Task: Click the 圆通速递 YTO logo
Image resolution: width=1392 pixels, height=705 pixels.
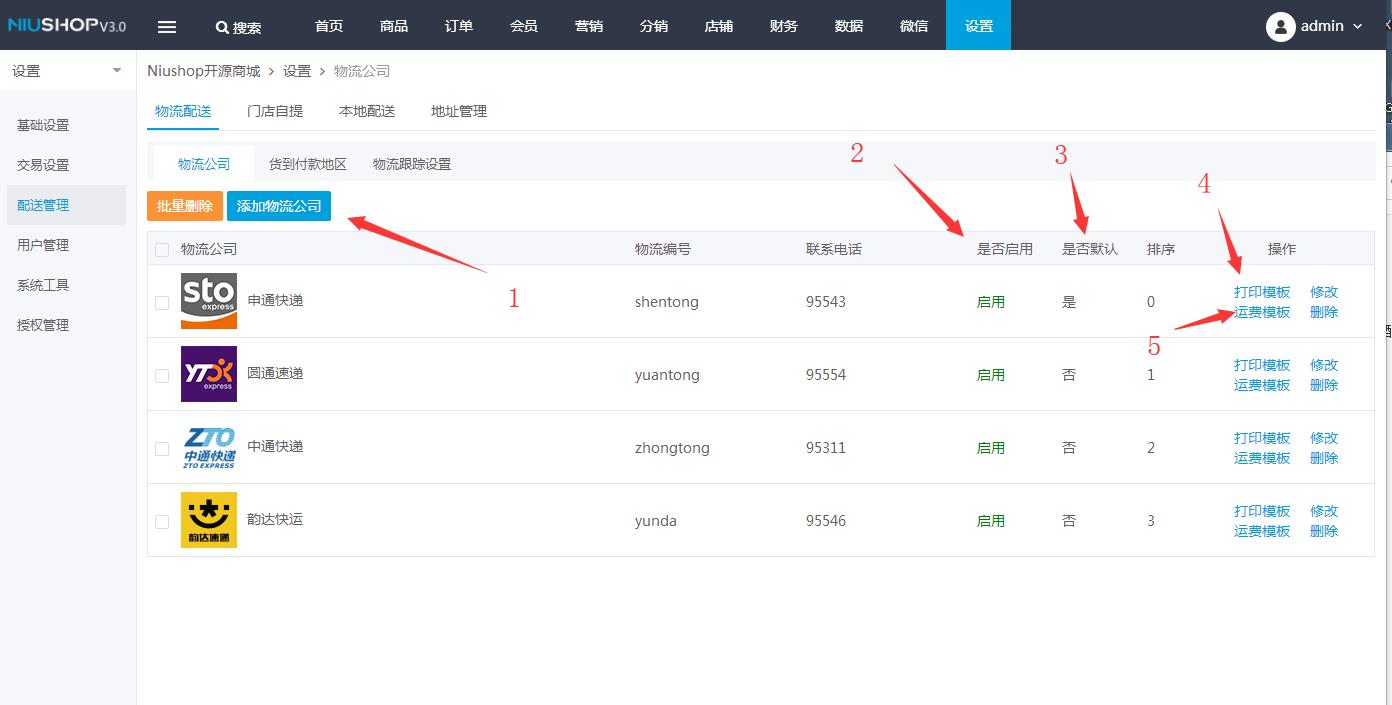Action: 208,373
